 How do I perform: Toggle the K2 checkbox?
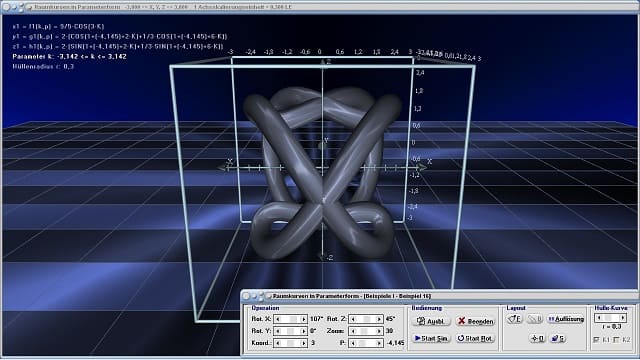616,340
